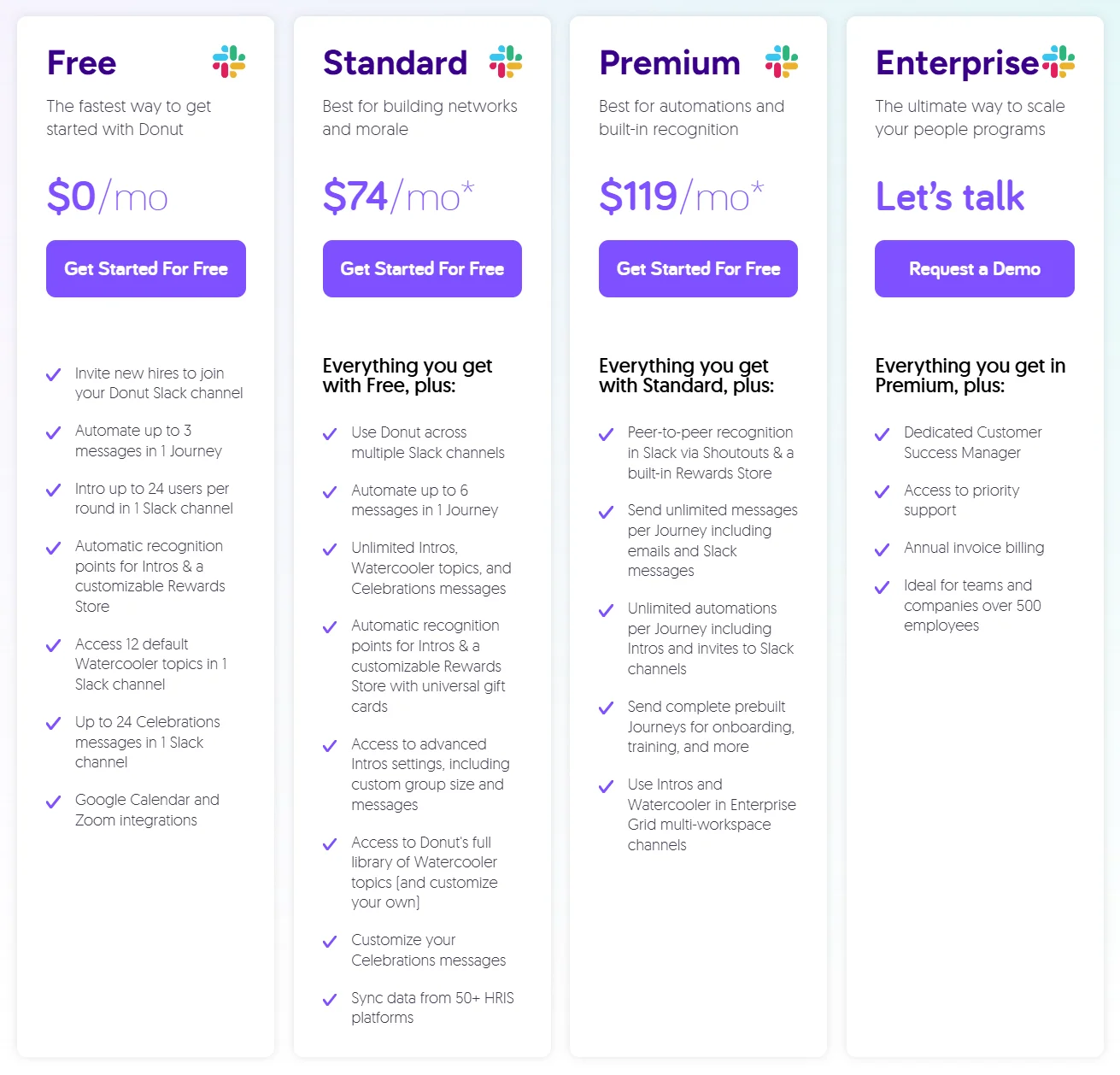This screenshot has height=1075, width=1120.
Task: Click the Slack logo beside Standard heading
Action: point(505,62)
